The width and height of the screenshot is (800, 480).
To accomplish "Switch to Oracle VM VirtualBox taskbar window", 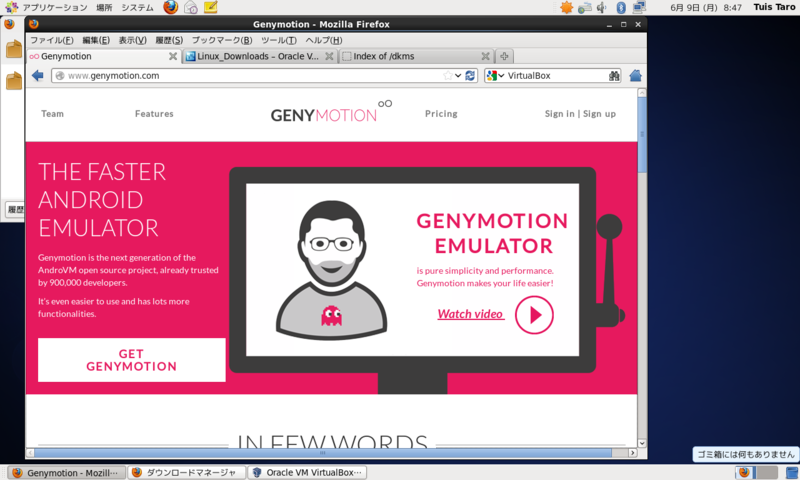I will pyautogui.click(x=308, y=472).
